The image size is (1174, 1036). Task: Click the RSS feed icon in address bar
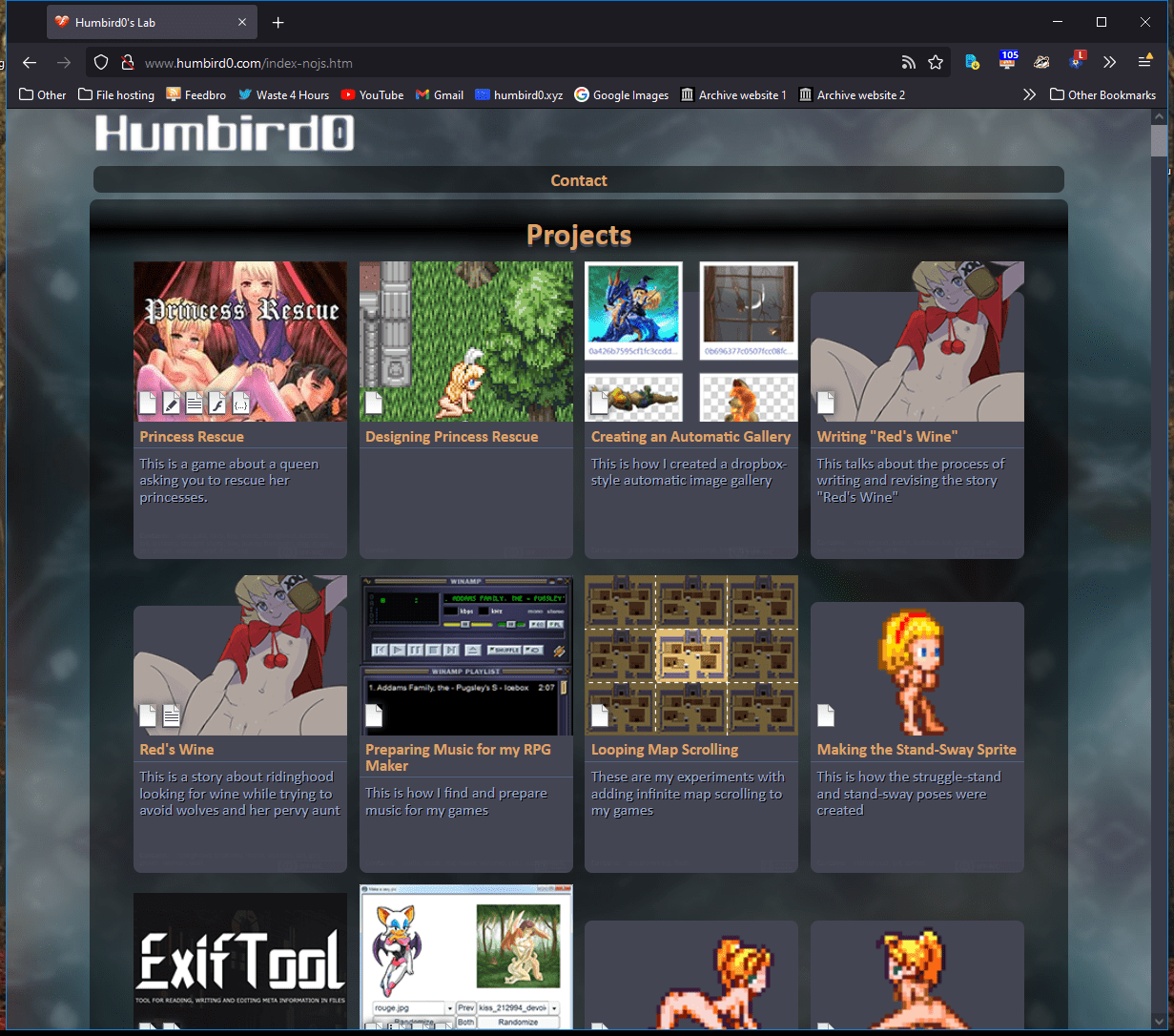(x=908, y=63)
